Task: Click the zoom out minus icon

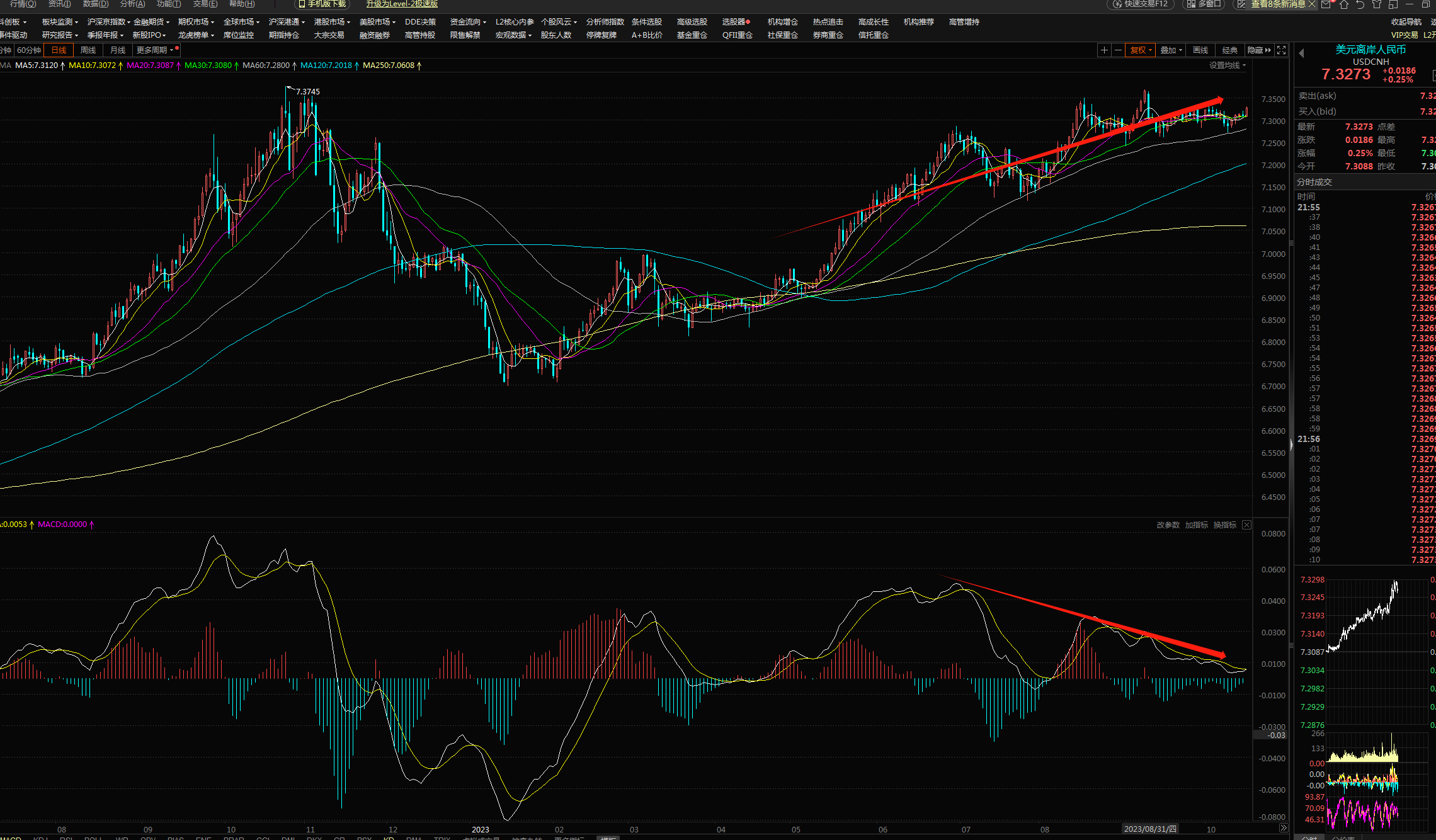Action: coord(1118,50)
